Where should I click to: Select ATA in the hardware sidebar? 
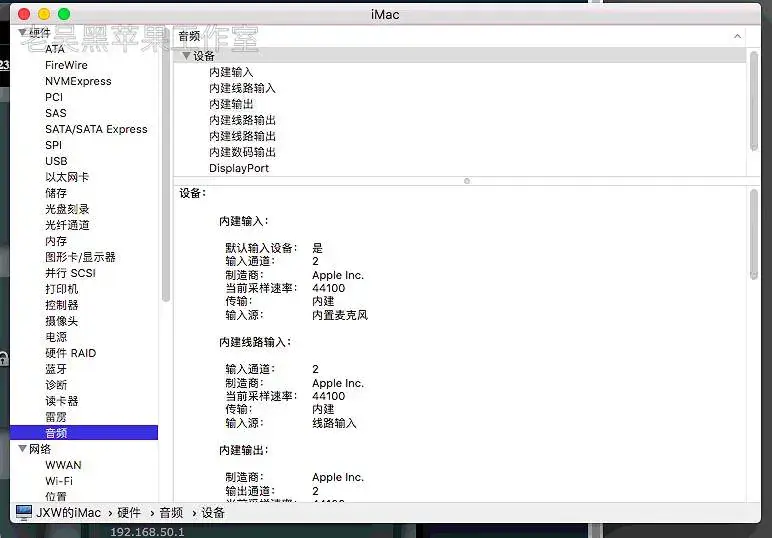coord(55,49)
